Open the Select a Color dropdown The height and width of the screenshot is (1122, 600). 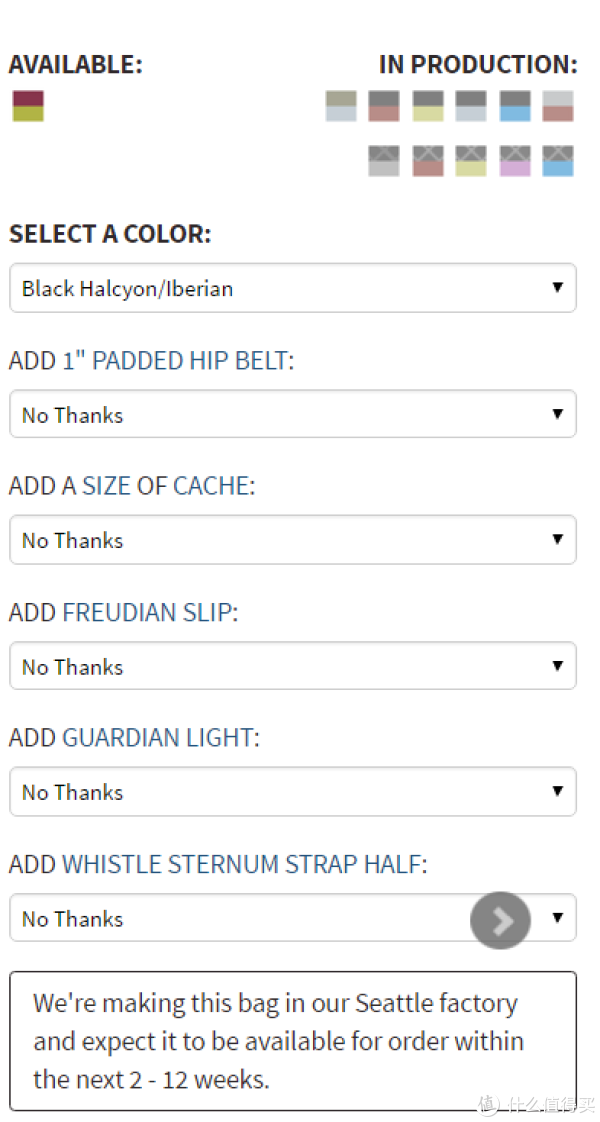(x=292, y=288)
